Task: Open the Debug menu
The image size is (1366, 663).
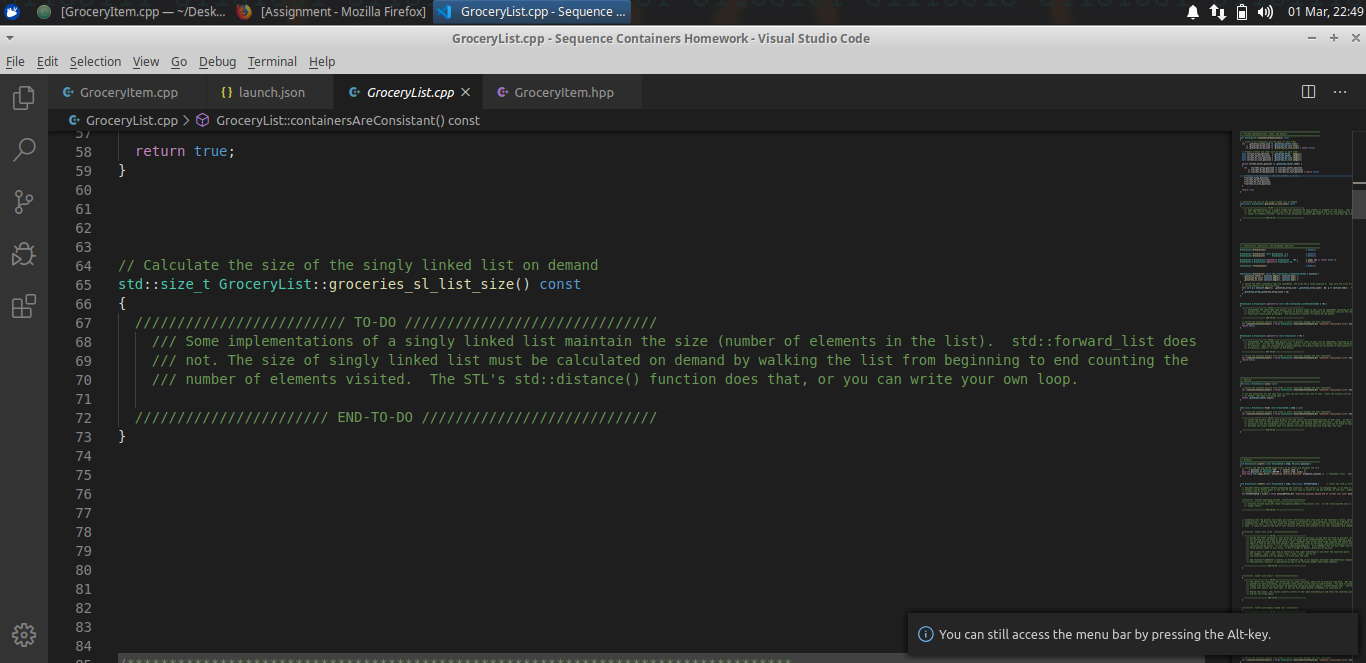Action: (217, 61)
